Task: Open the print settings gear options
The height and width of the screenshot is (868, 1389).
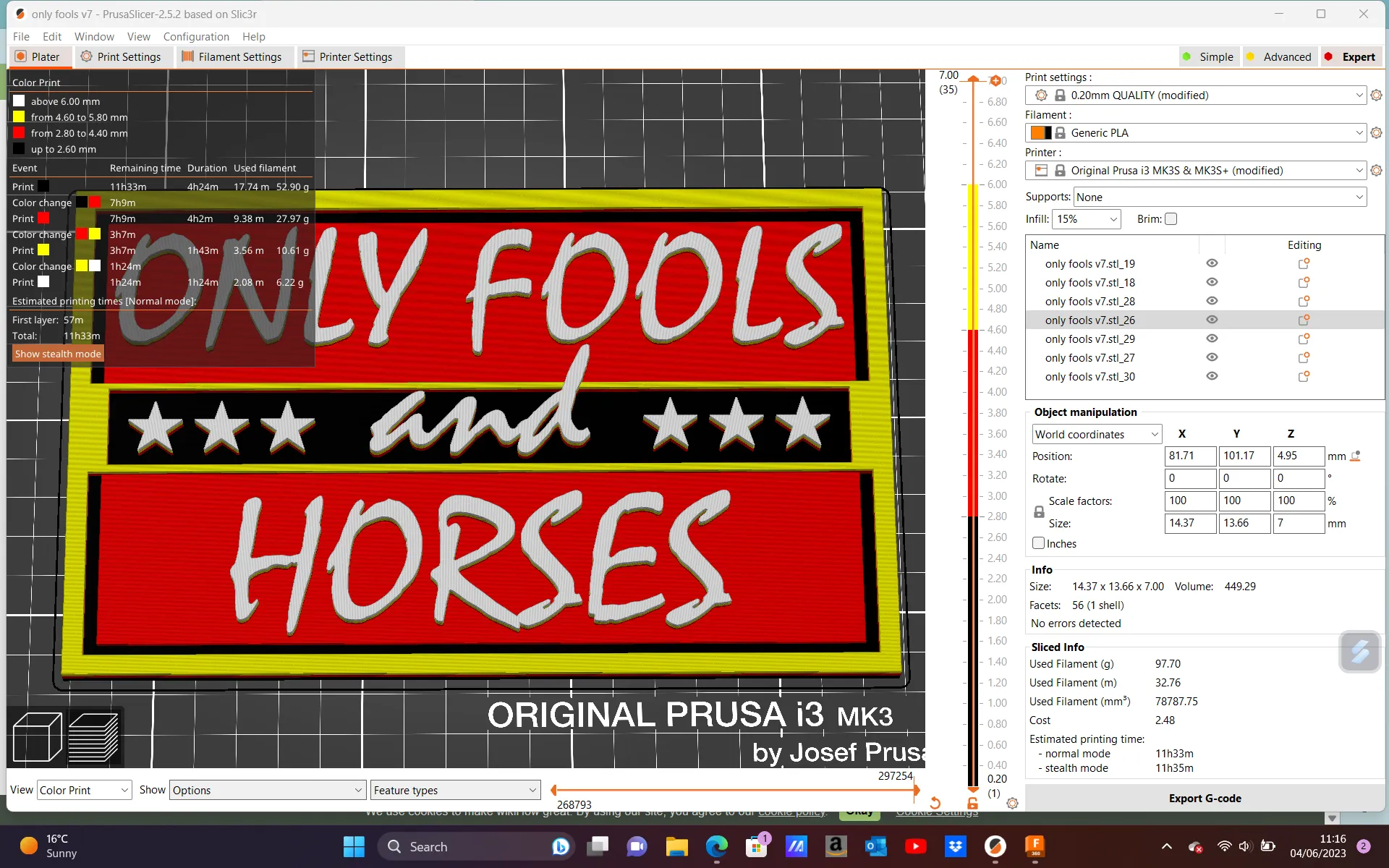Action: point(1376,95)
